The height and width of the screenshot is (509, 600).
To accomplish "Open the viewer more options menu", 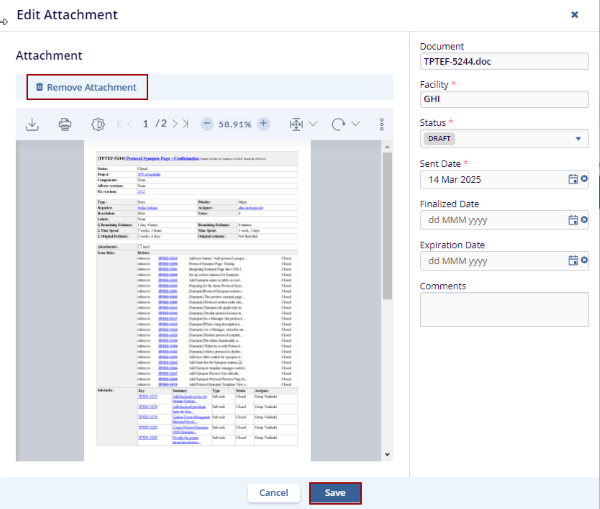I will point(382,124).
